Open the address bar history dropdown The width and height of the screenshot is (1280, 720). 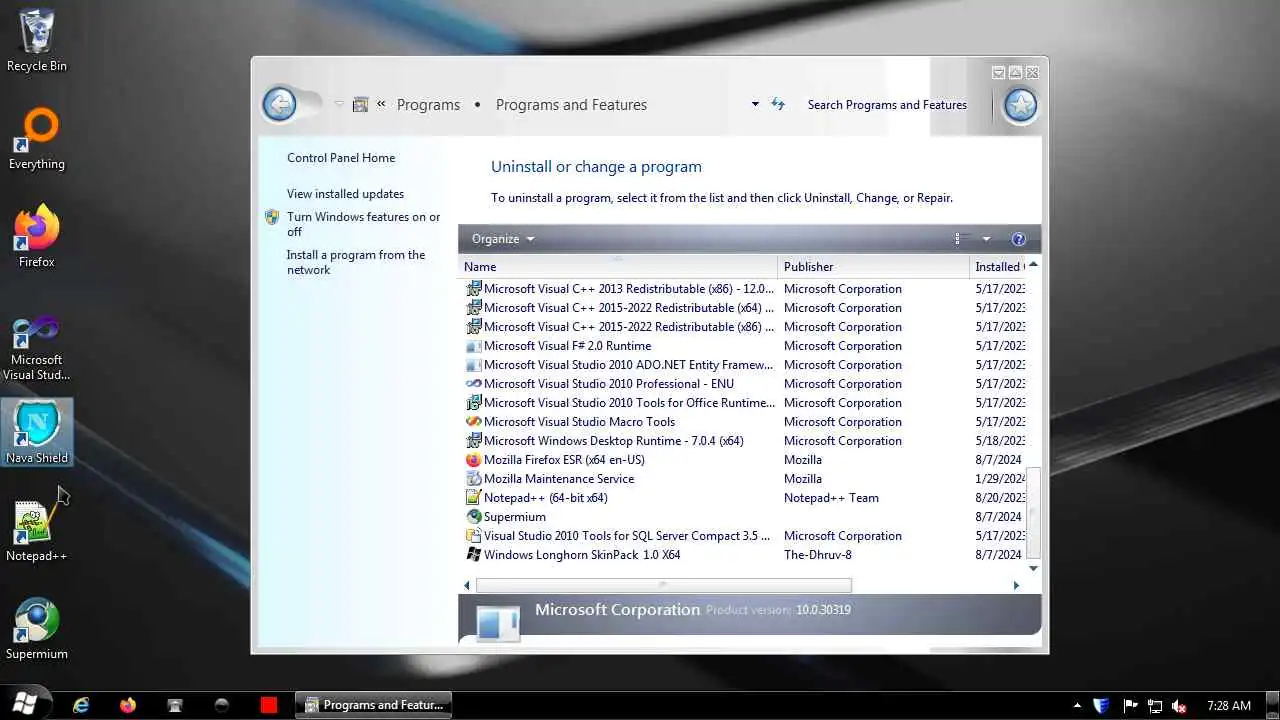[x=755, y=104]
